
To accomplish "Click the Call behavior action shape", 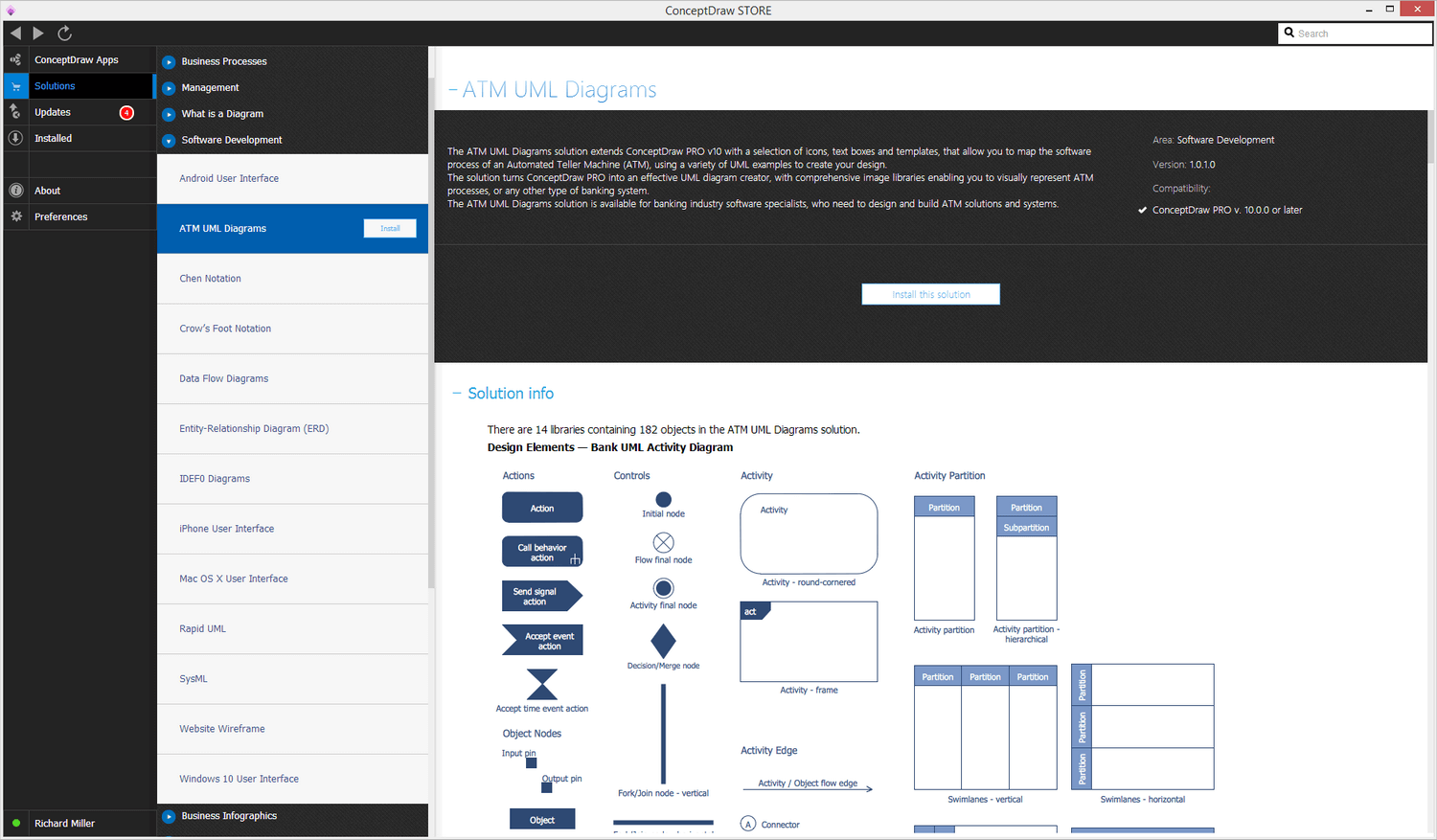I will 542,552.
